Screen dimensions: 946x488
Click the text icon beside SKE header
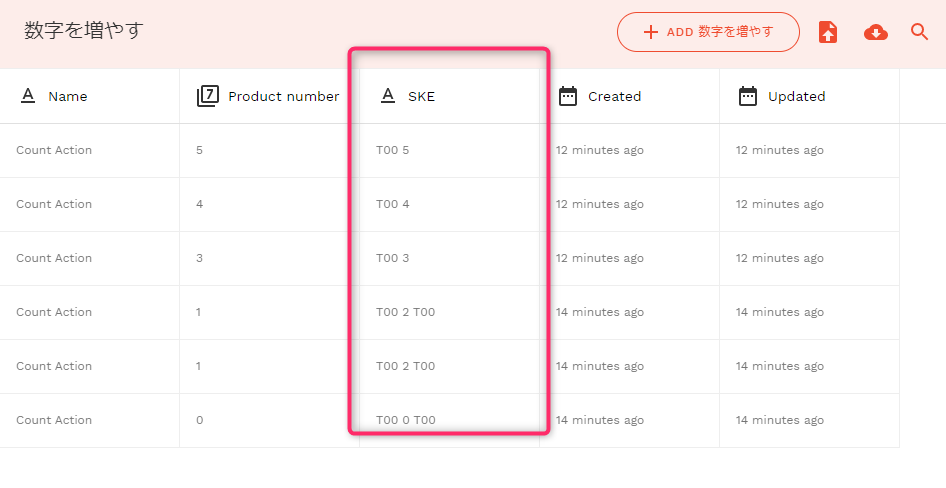(388, 96)
